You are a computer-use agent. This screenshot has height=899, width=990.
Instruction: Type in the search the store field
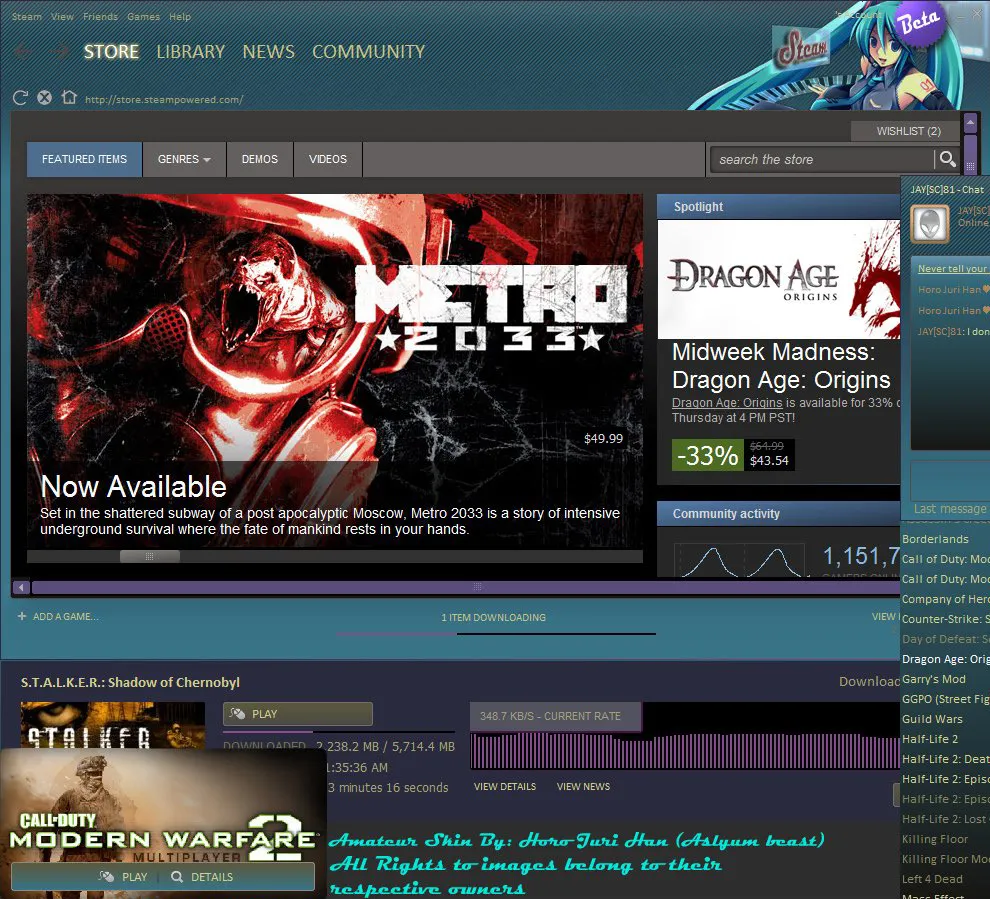tap(820, 159)
